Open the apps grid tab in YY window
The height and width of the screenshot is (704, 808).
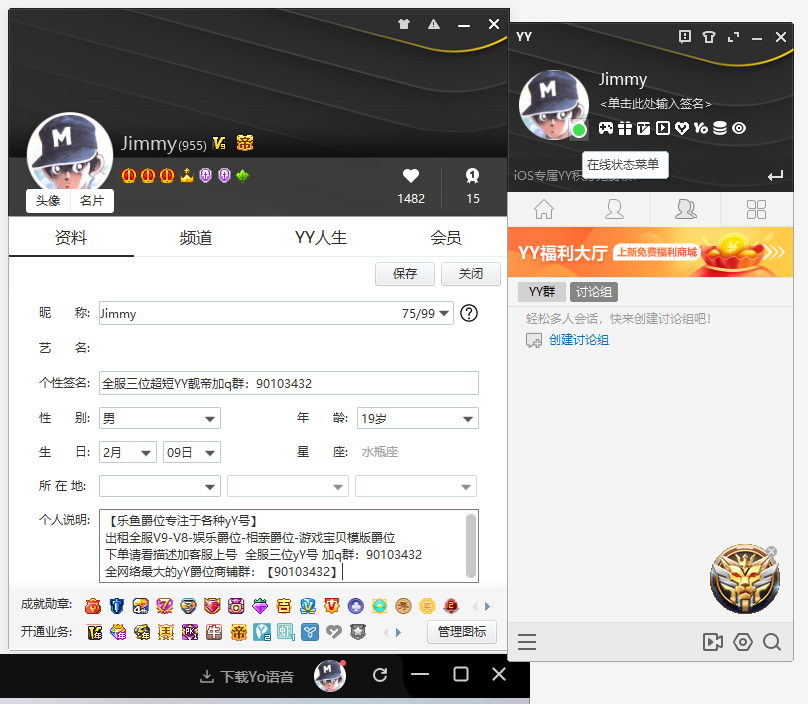click(756, 209)
